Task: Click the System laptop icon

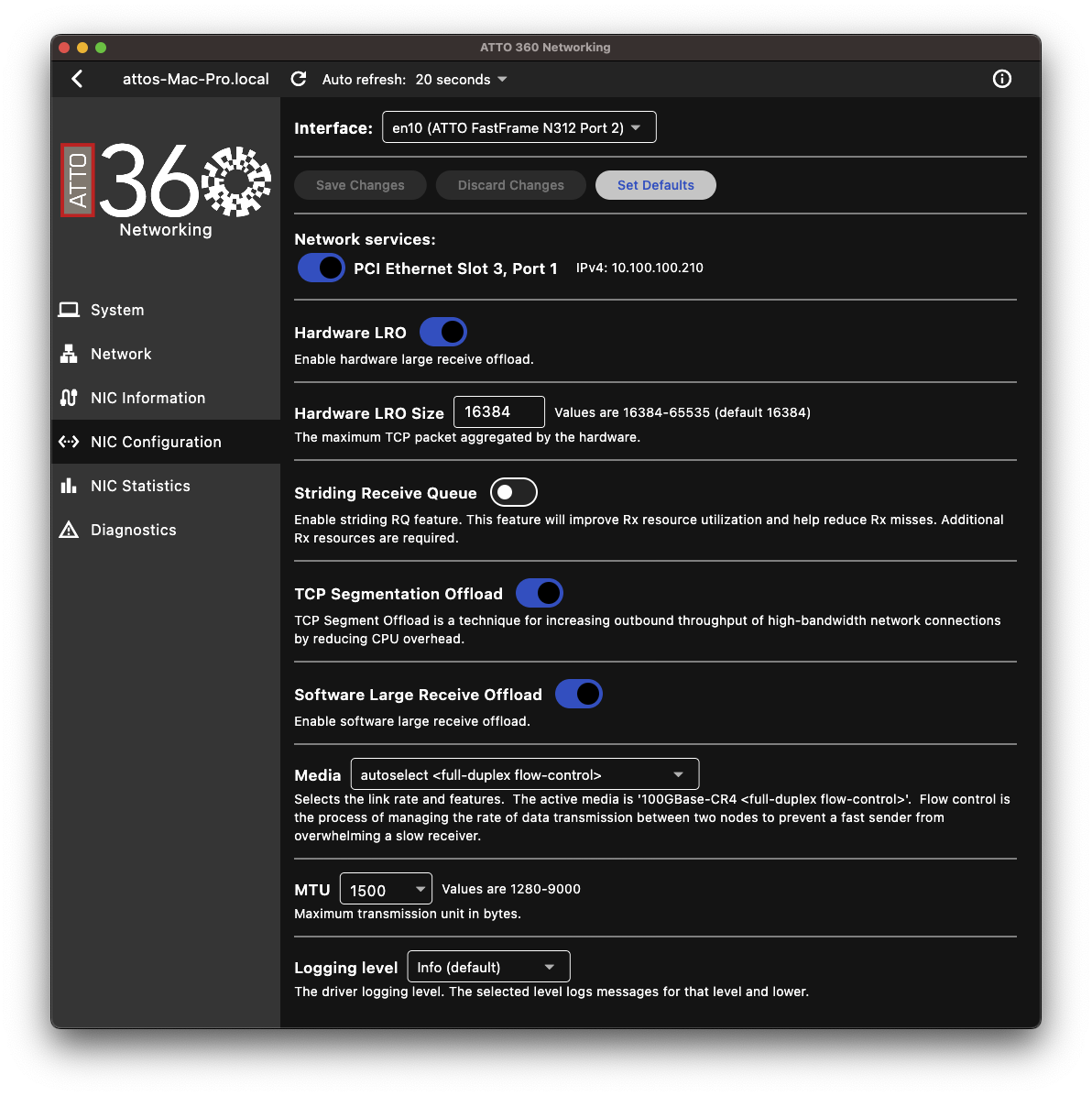Action: 69,310
